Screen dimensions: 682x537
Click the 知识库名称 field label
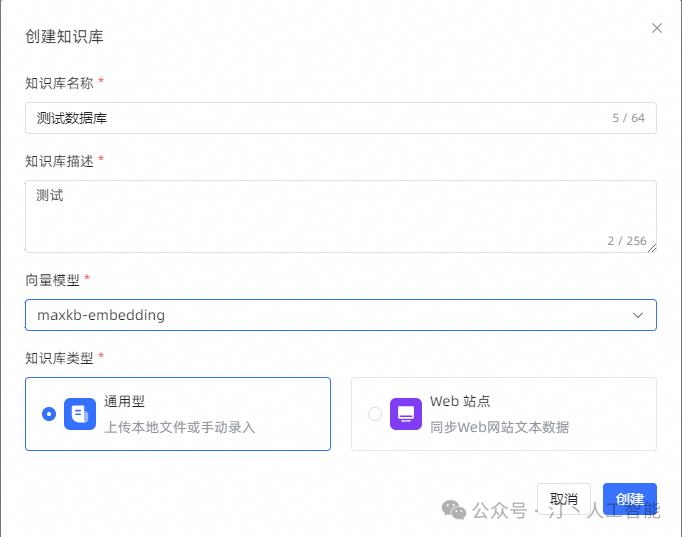coord(59,82)
